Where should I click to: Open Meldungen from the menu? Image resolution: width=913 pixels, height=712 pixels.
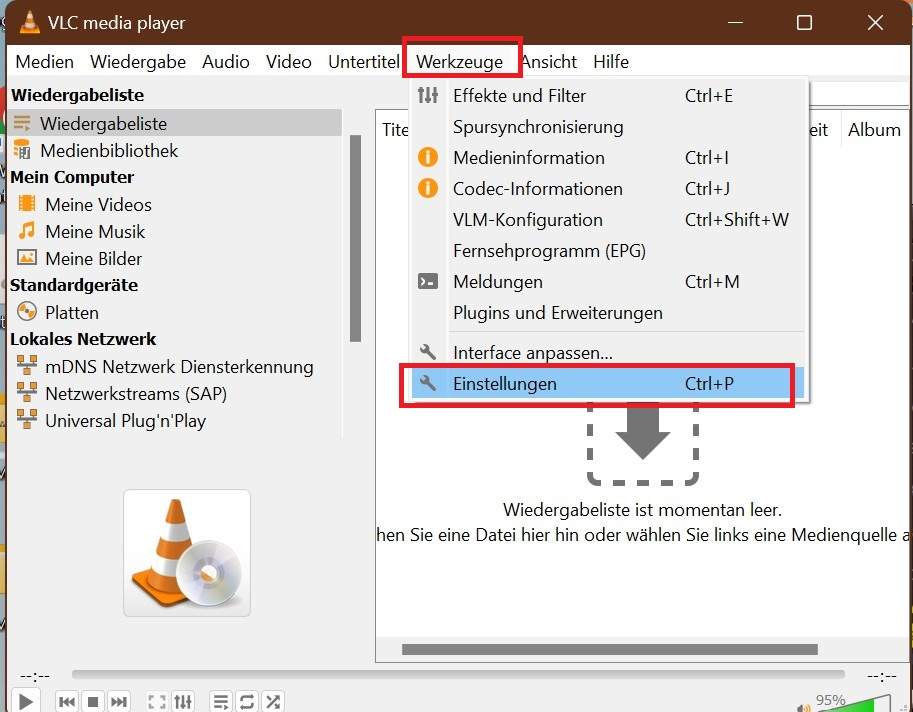(x=608, y=282)
